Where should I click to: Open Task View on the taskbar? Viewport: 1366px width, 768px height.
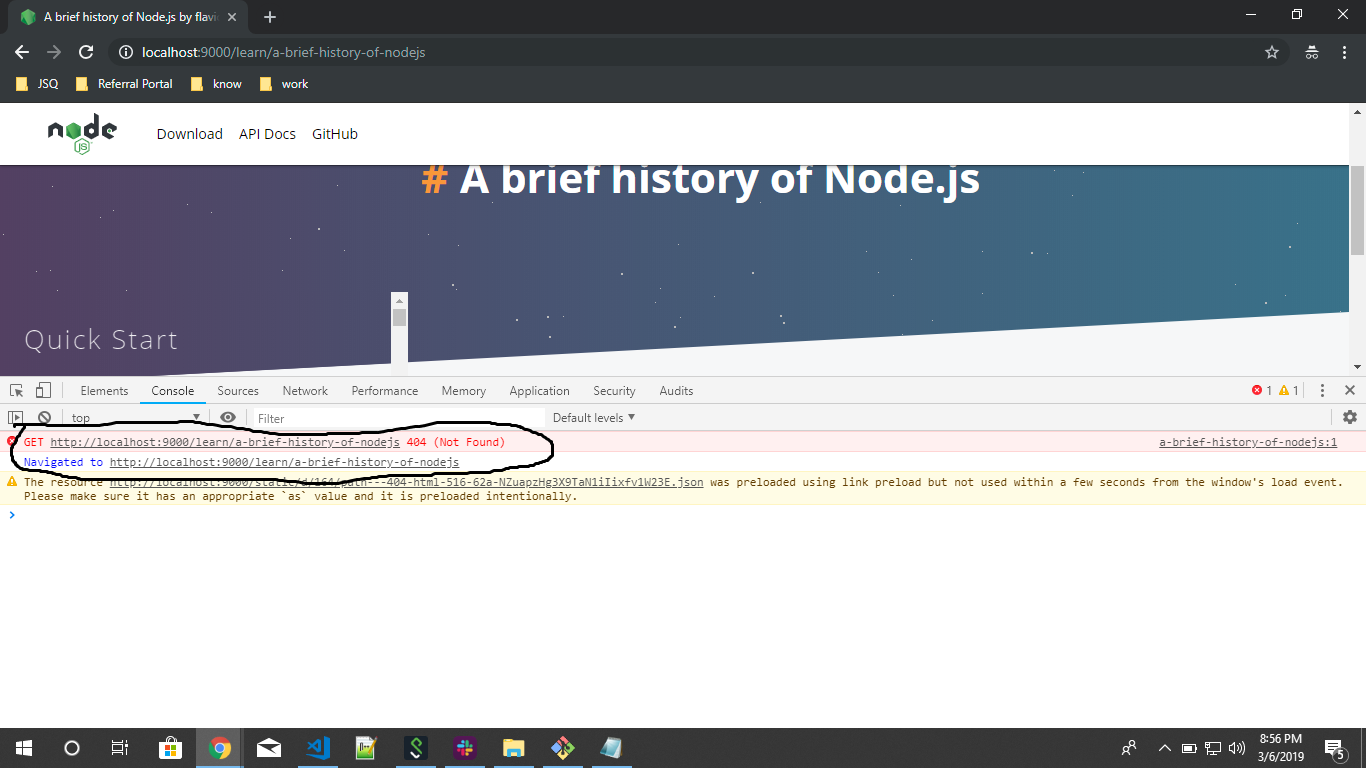tap(120, 748)
